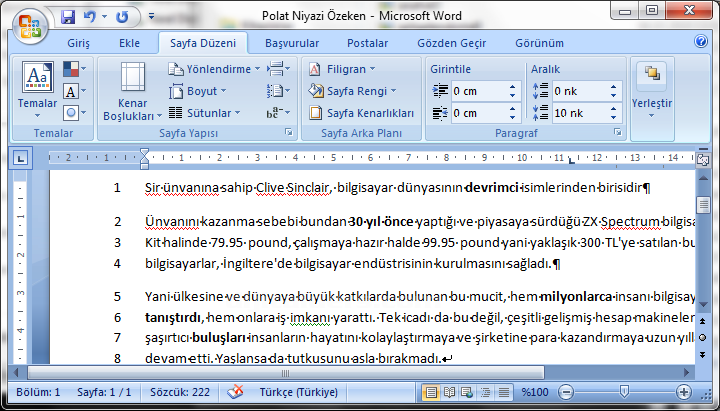Open theme colors dropdown
The image size is (720, 411).
point(74,69)
